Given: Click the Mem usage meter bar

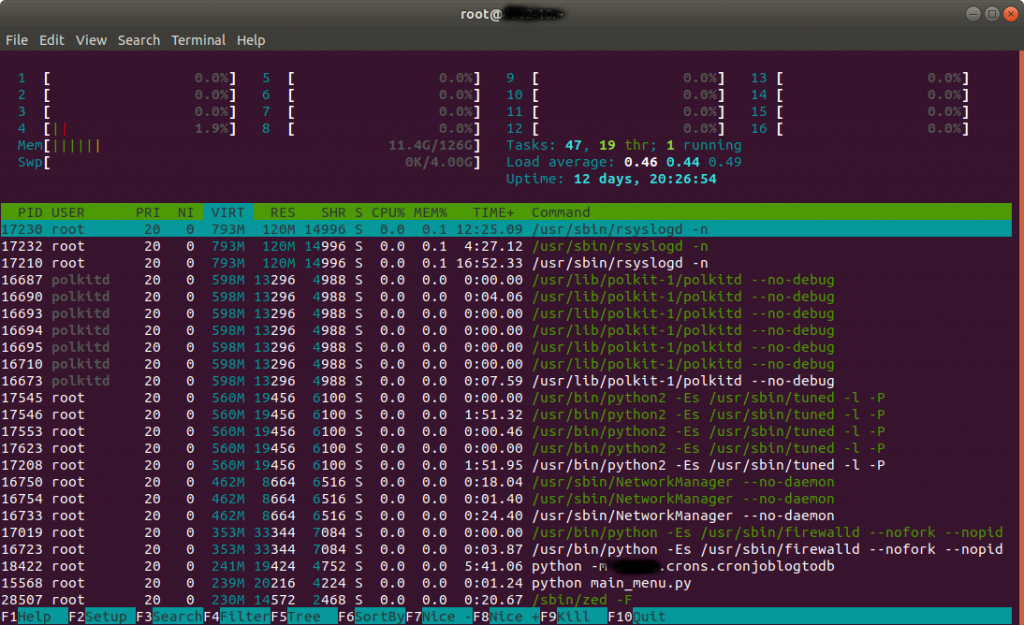Looking at the screenshot, I should coord(249,146).
